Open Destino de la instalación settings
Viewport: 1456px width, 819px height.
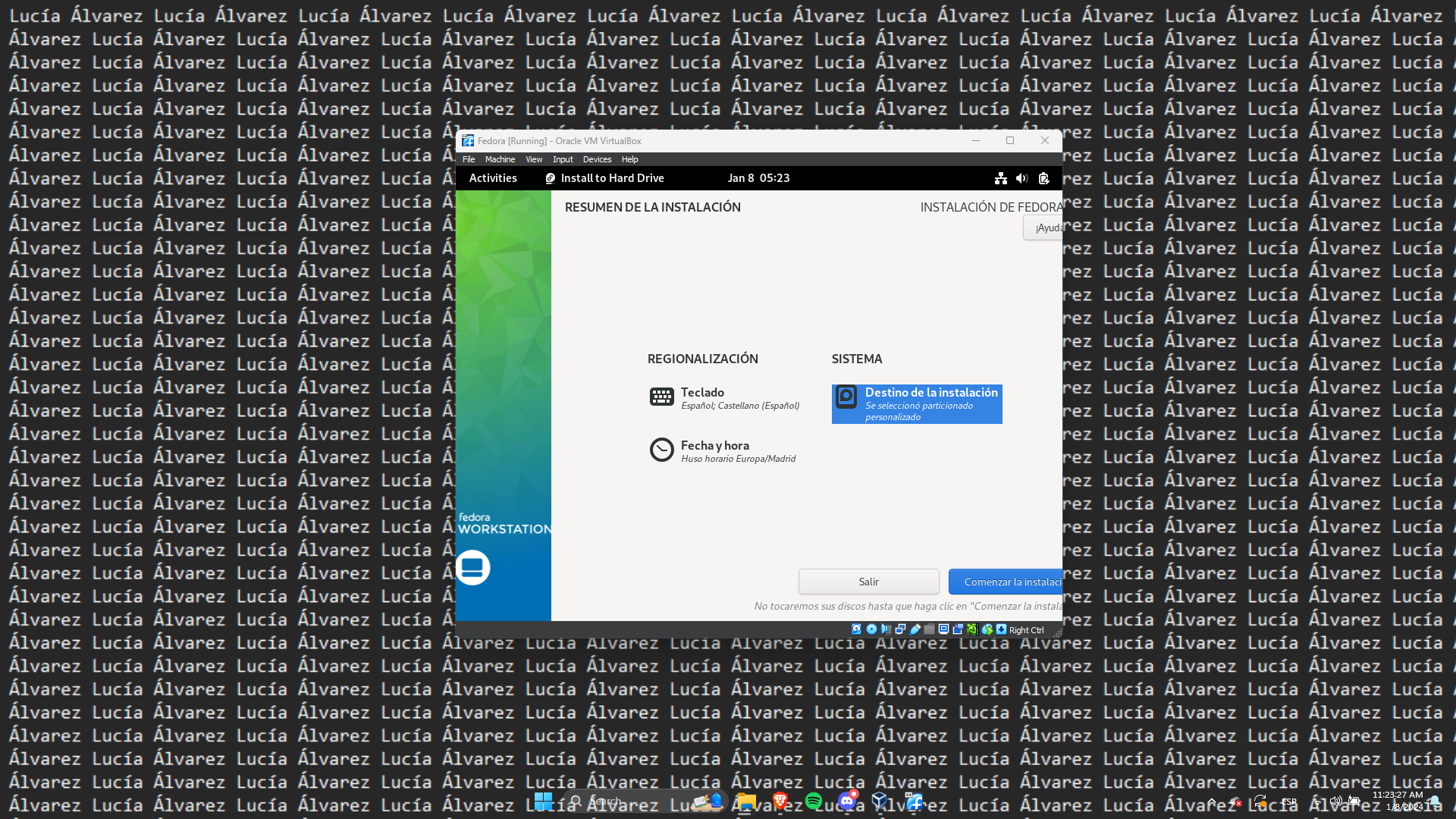coord(916,403)
